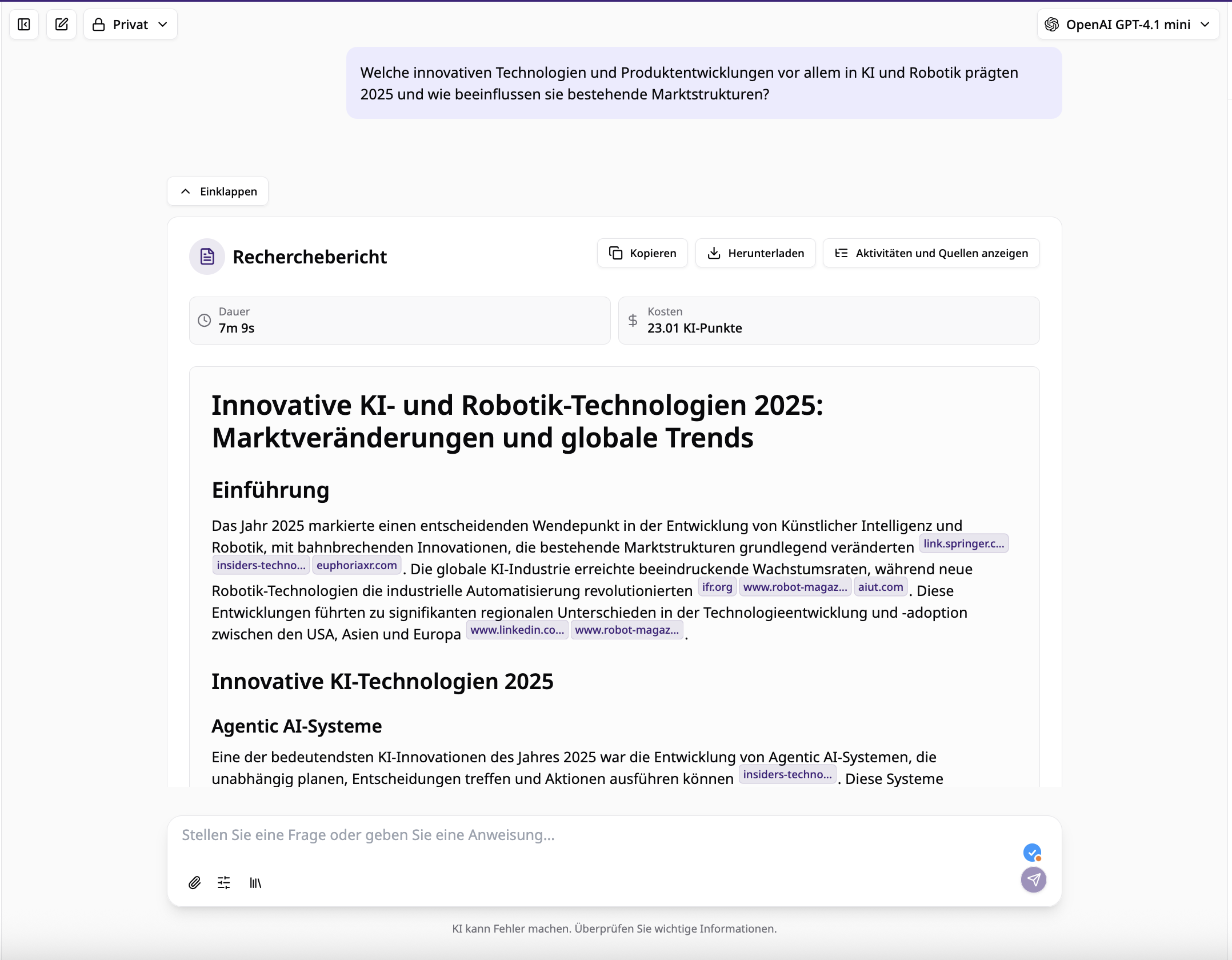Open the Privat visibility dropdown
Image resolution: width=1232 pixels, height=960 pixels.
click(130, 24)
